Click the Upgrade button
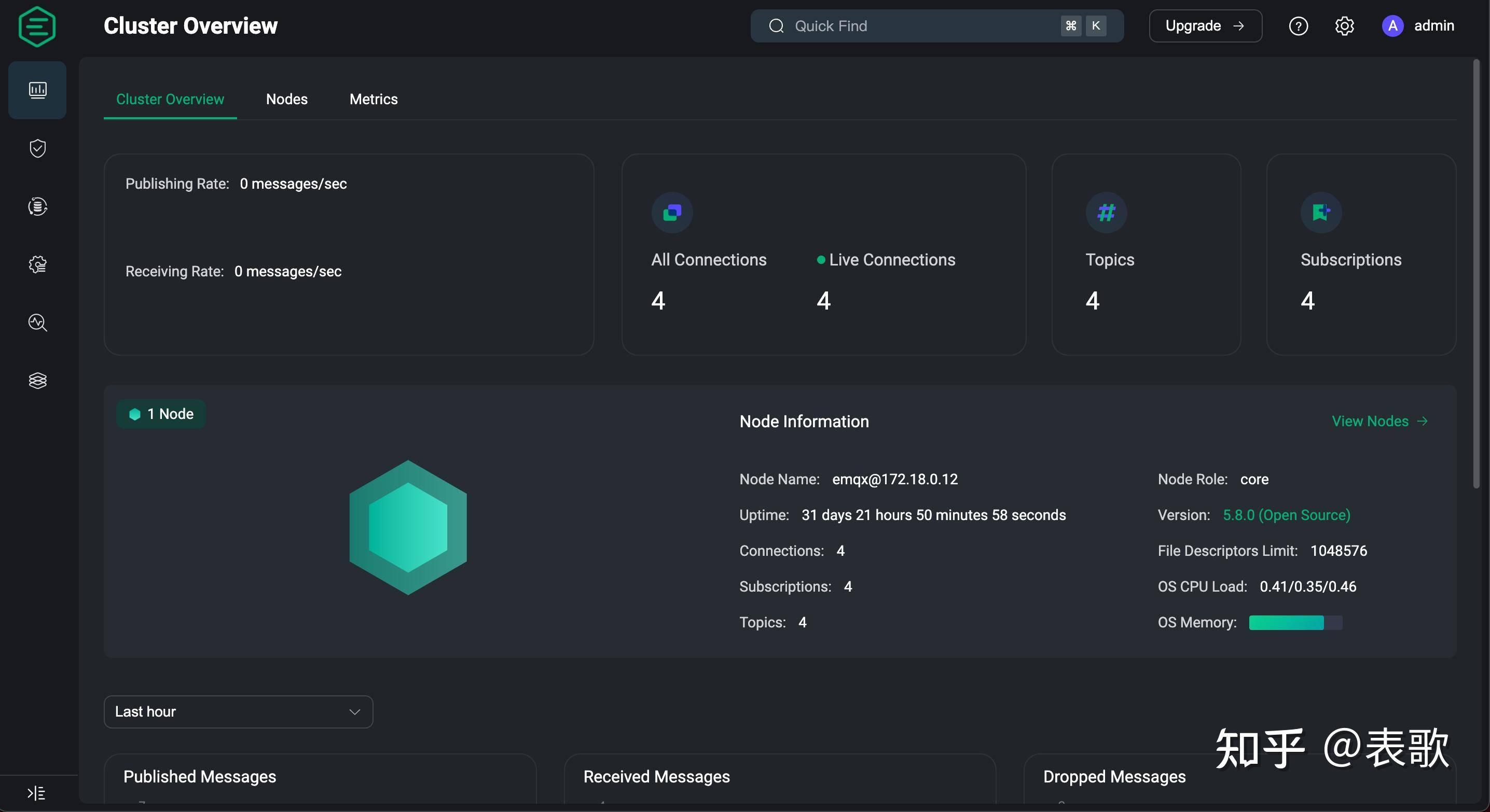This screenshot has width=1490, height=812. point(1205,26)
